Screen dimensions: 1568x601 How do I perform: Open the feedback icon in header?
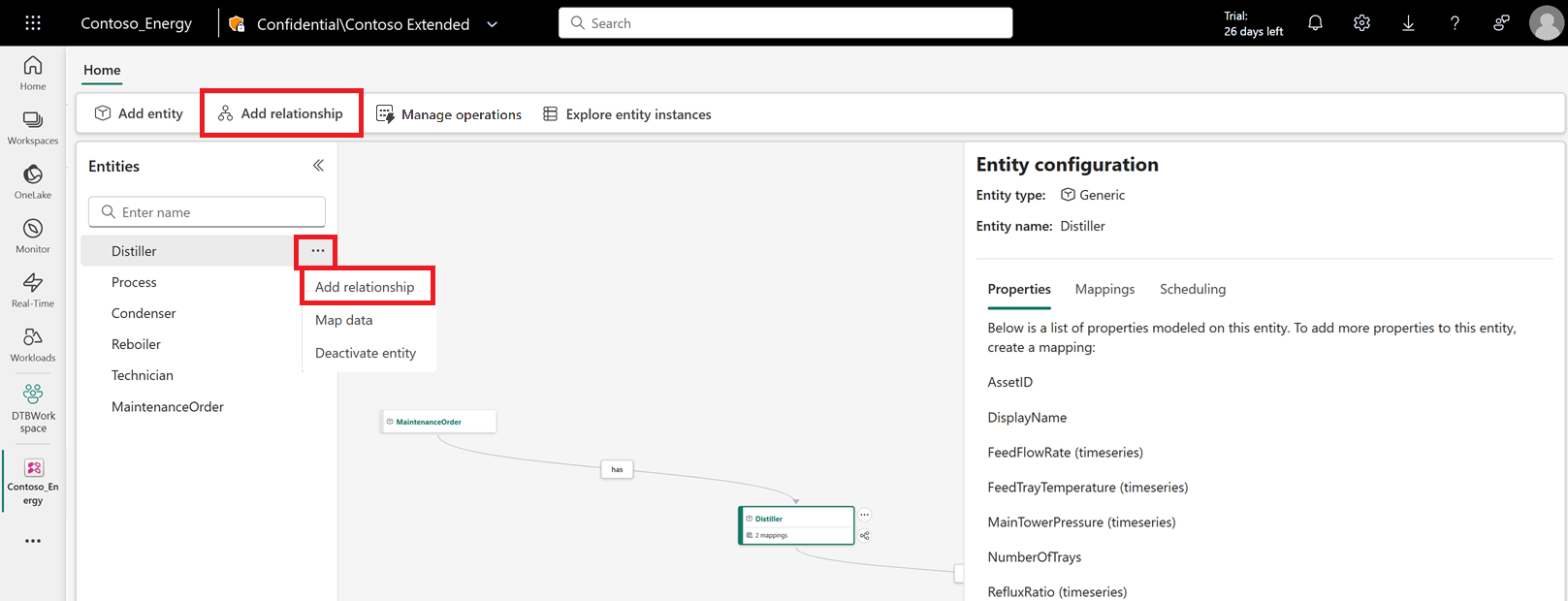1501,23
